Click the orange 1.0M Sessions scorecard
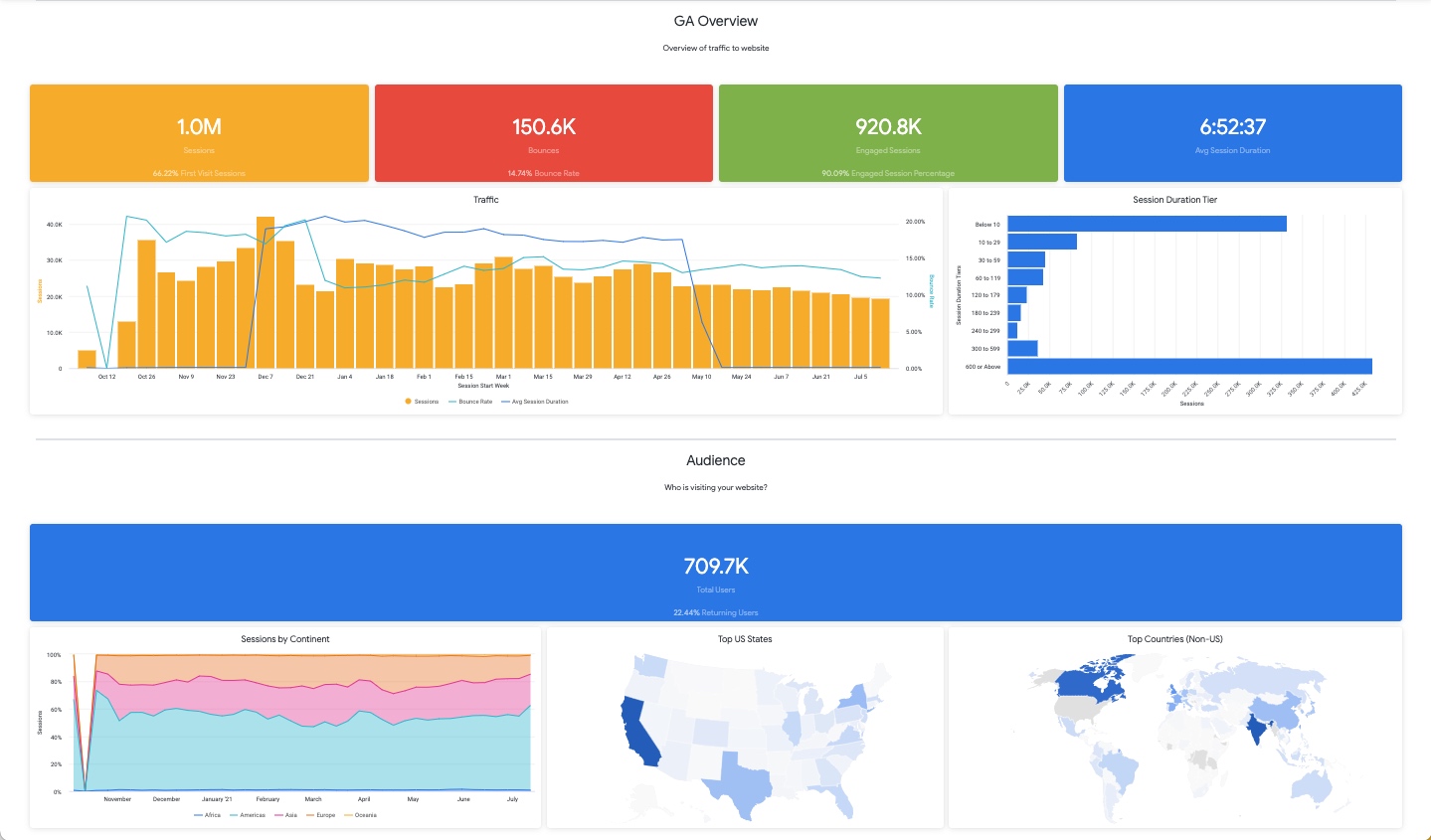Image resolution: width=1431 pixels, height=840 pixels. pyautogui.click(x=199, y=133)
